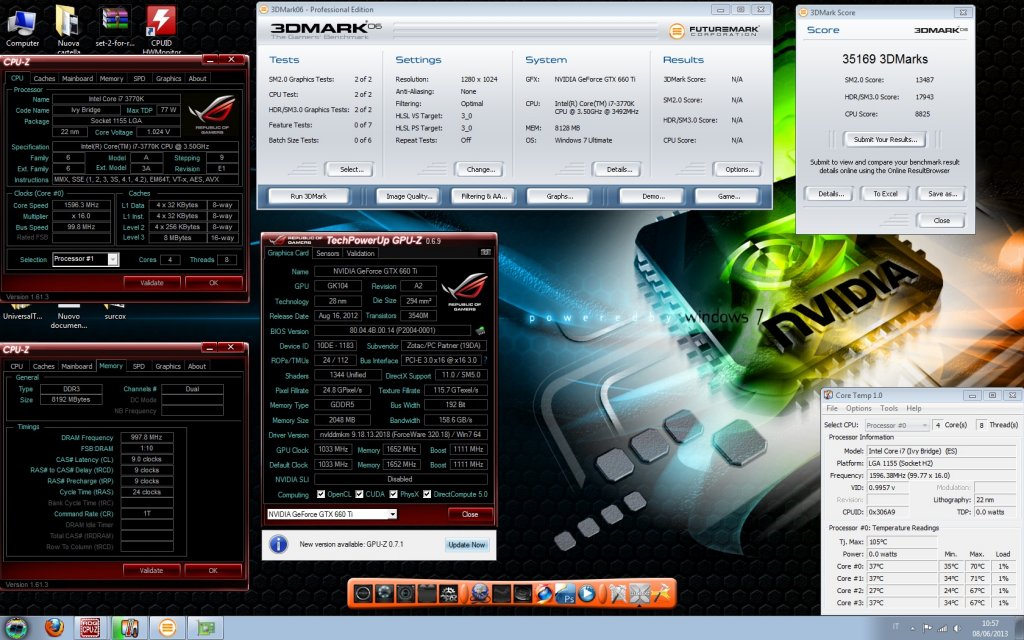Screen dimensions: 1024x640
Task: Click the Run 3DMark button
Action: click(x=308, y=196)
